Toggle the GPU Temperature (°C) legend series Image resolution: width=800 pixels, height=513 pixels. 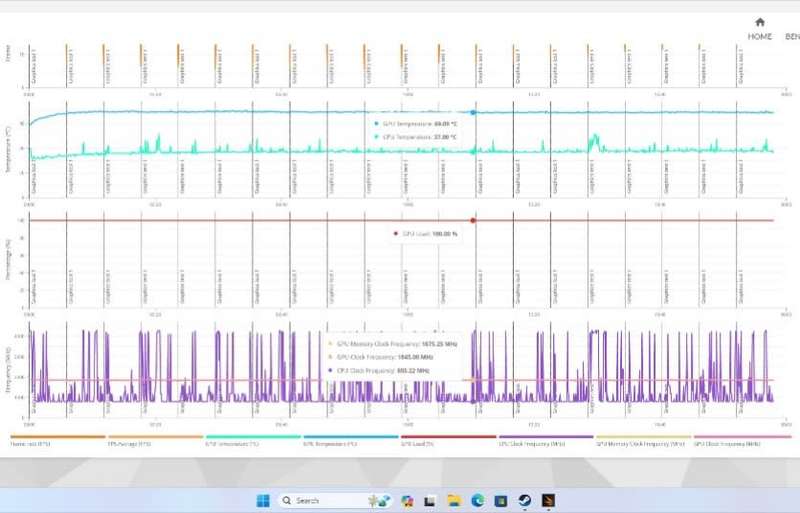pos(351,441)
